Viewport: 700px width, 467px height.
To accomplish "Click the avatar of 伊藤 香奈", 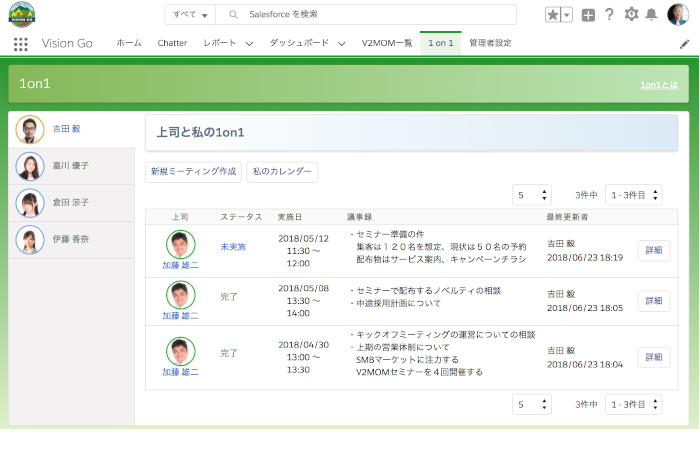I will click(x=30, y=240).
